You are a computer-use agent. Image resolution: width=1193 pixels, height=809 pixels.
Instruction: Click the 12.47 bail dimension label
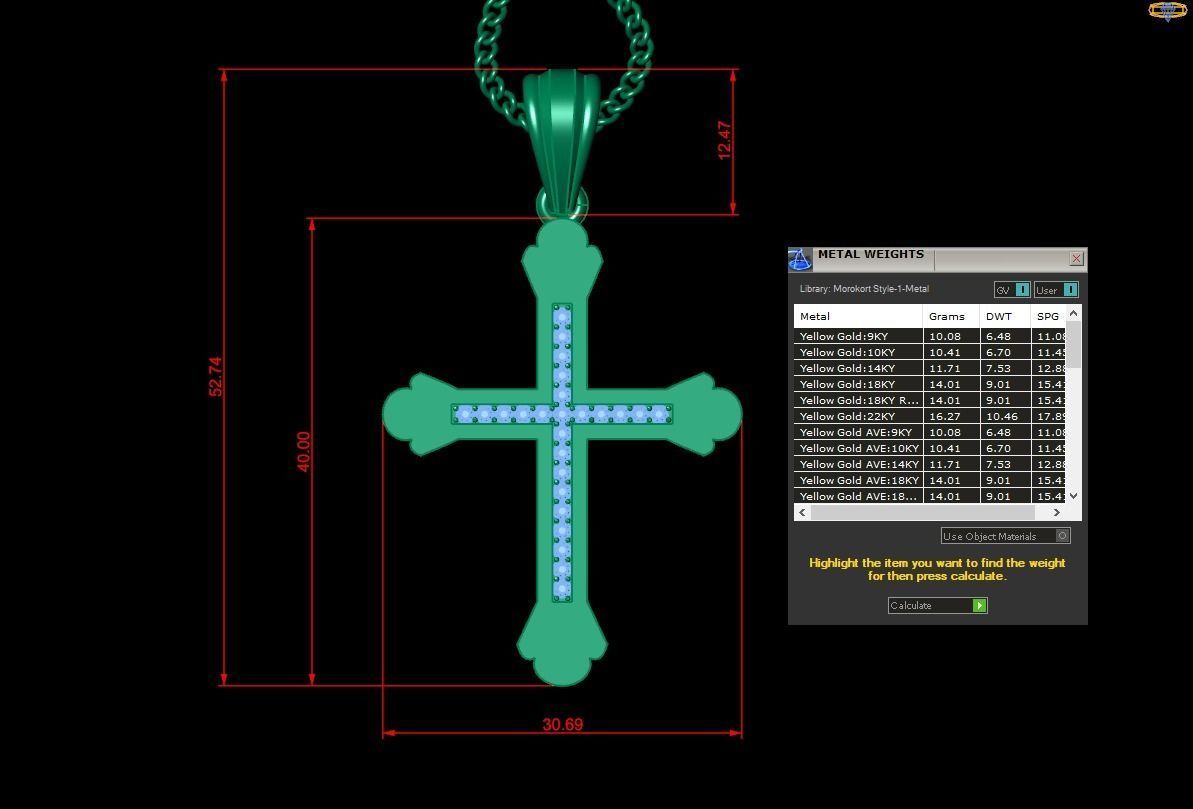coord(724,141)
